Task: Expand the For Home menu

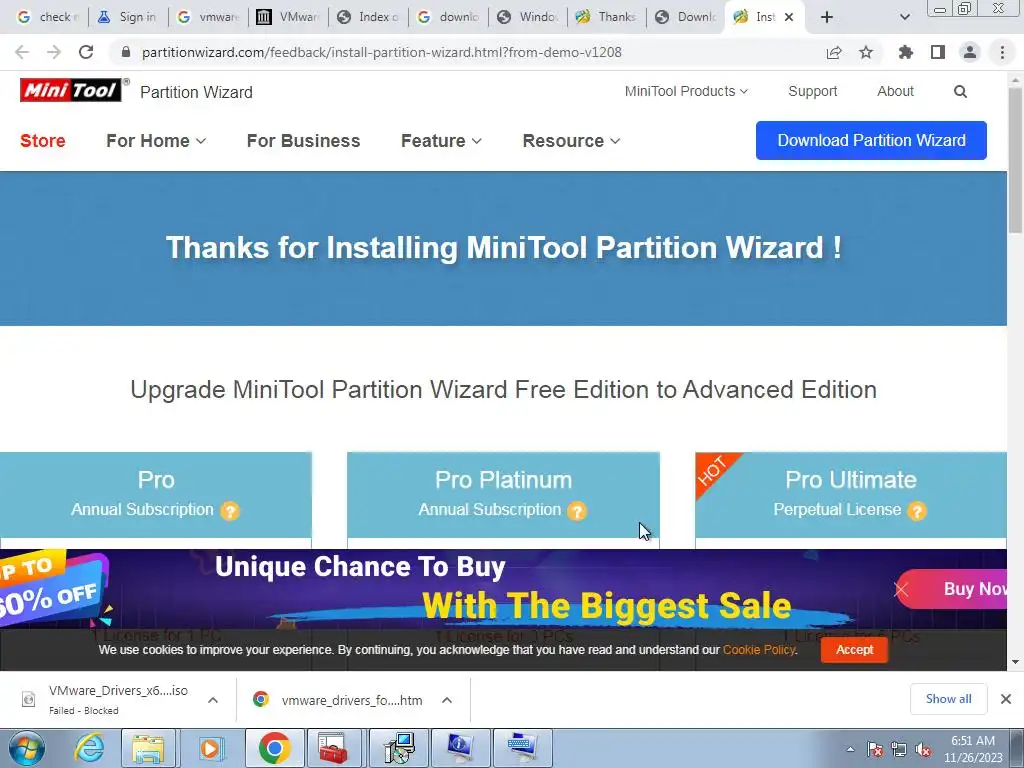Action: point(156,141)
